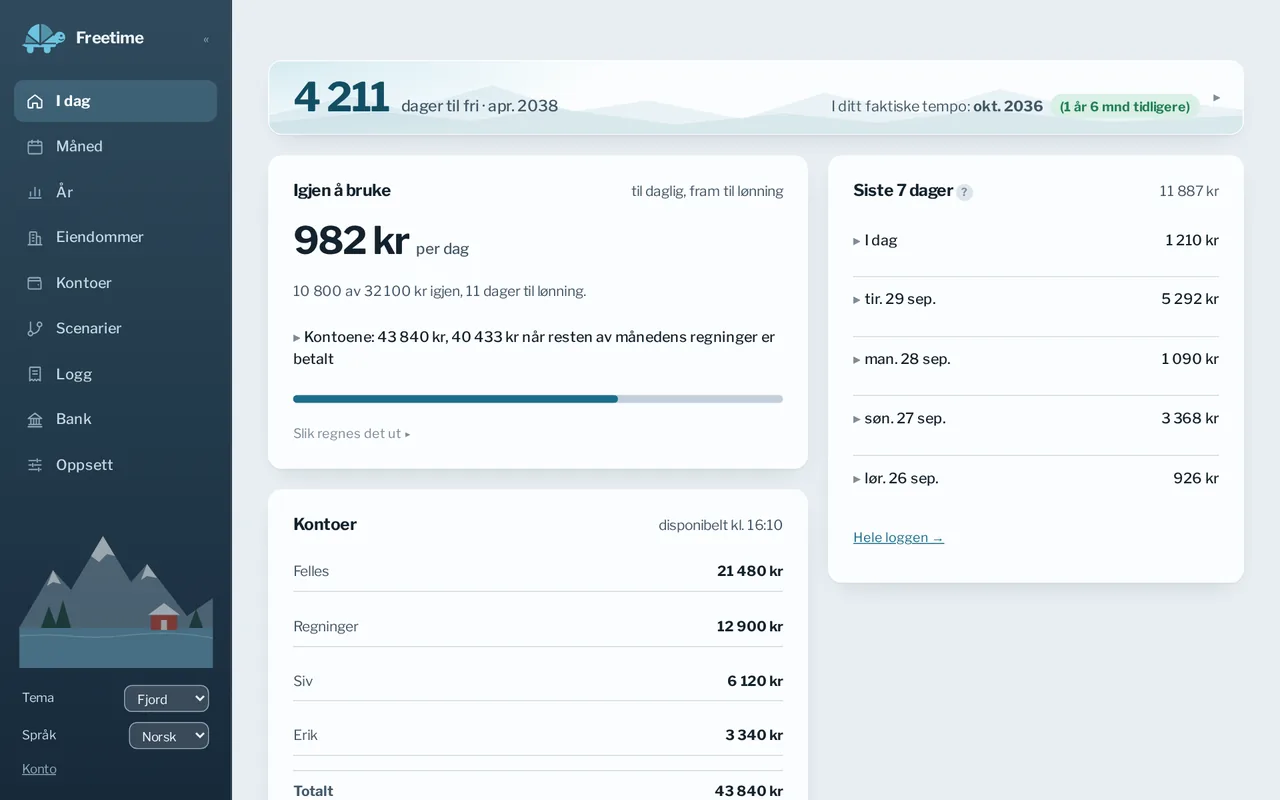
Task: Open Kontoer via its card icon
Action: pos(35,283)
